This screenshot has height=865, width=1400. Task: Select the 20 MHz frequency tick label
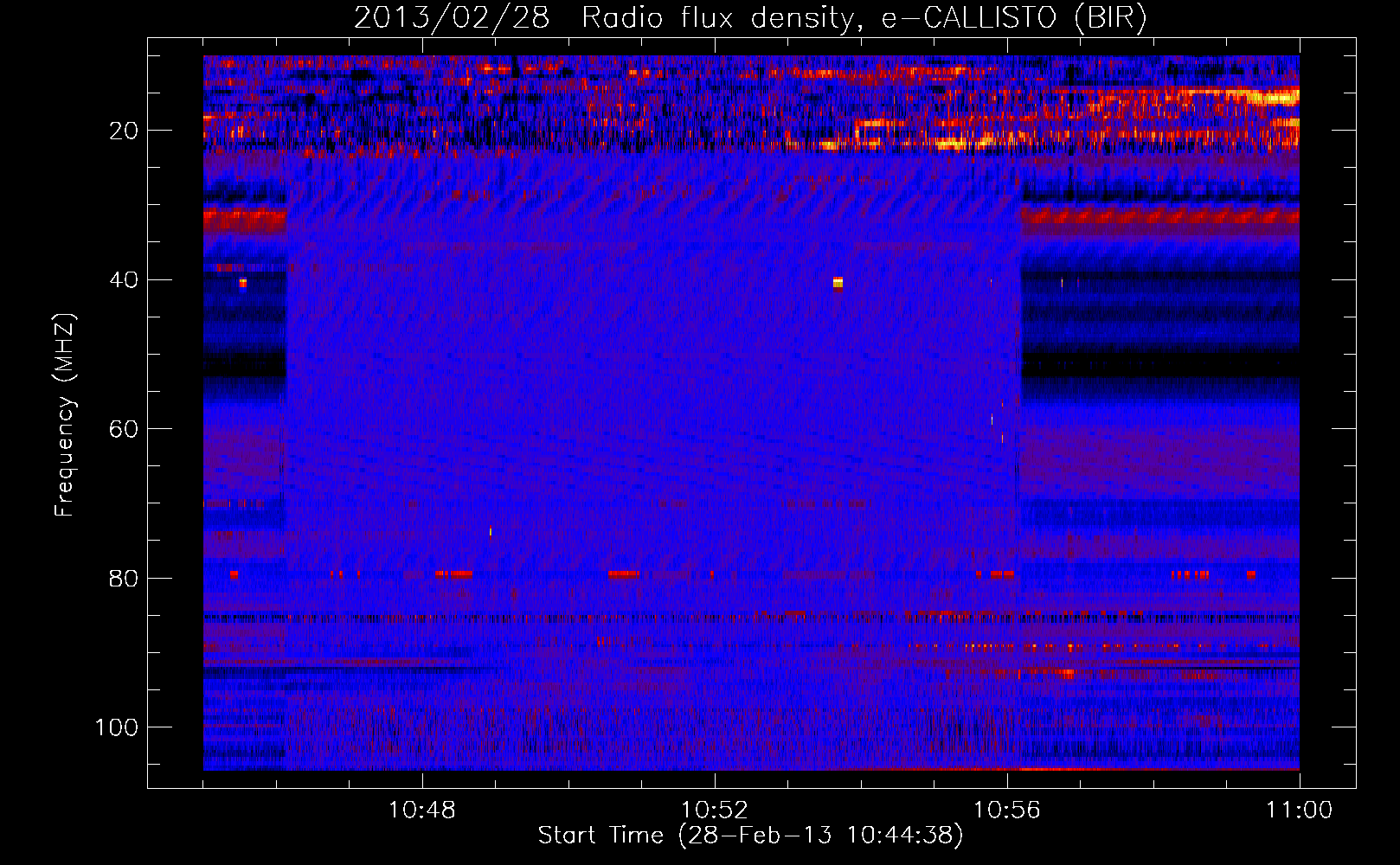124,131
